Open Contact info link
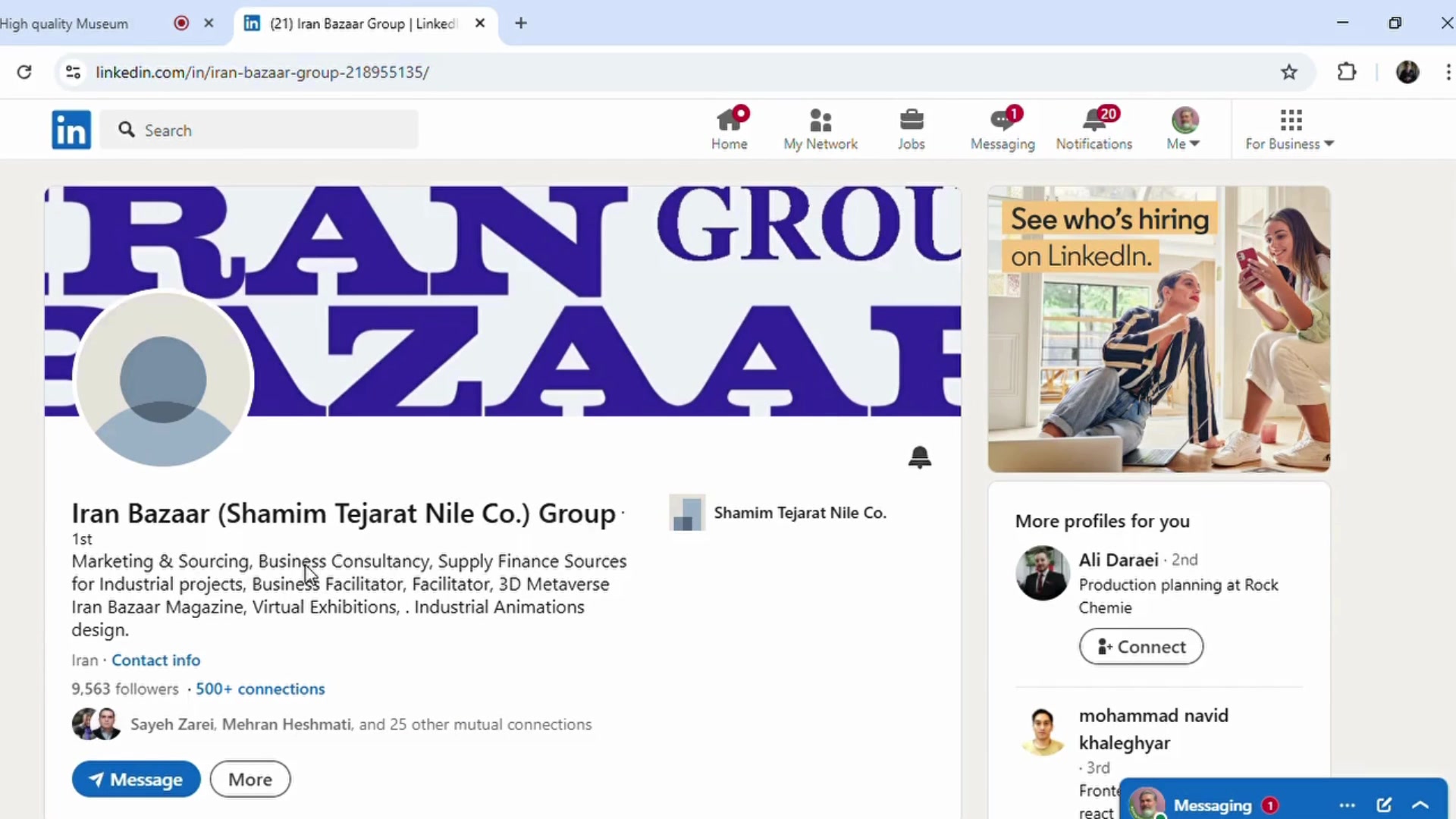The image size is (1456, 819). (x=155, y=660)
